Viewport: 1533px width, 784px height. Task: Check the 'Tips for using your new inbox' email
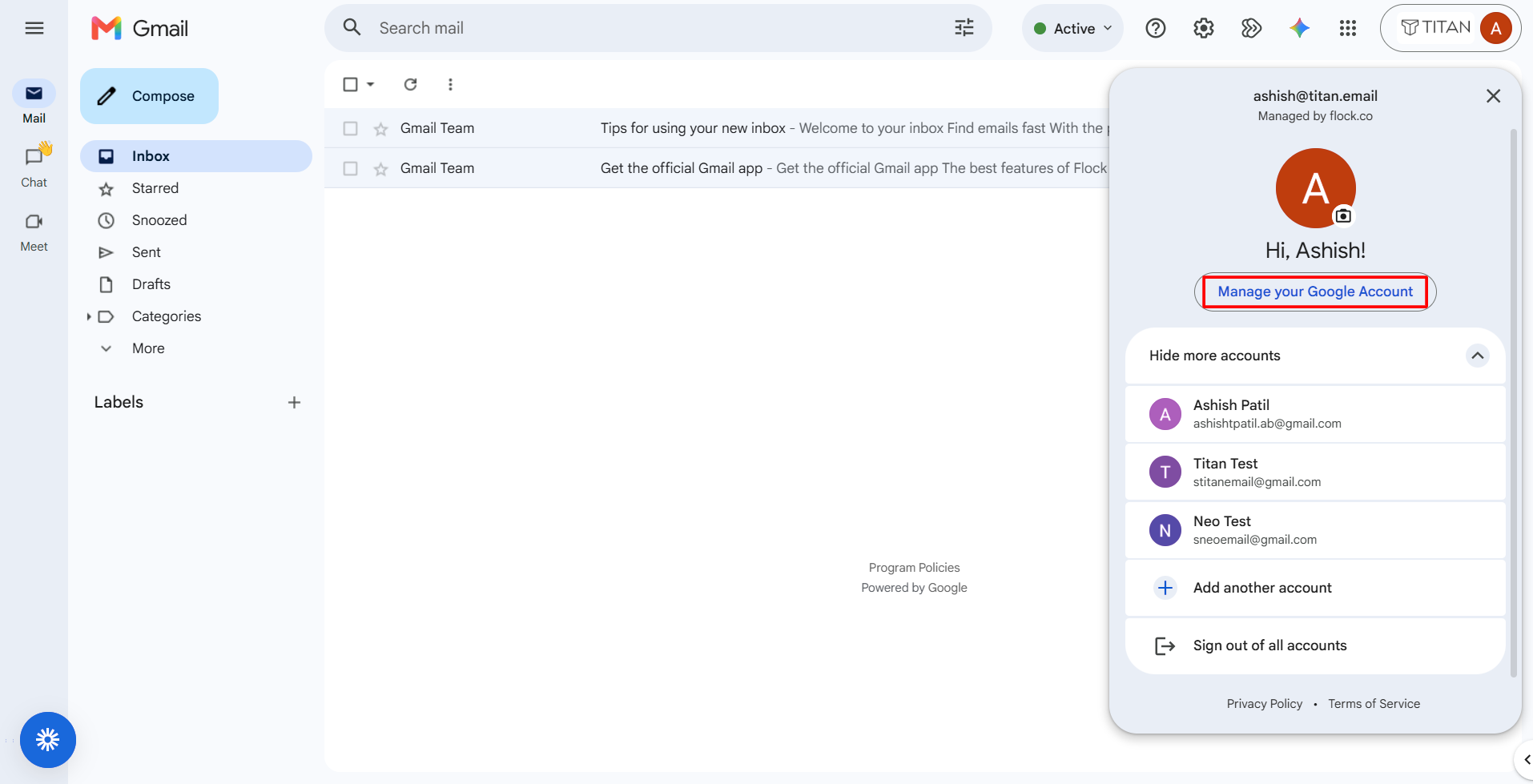(x=350, y=128)
